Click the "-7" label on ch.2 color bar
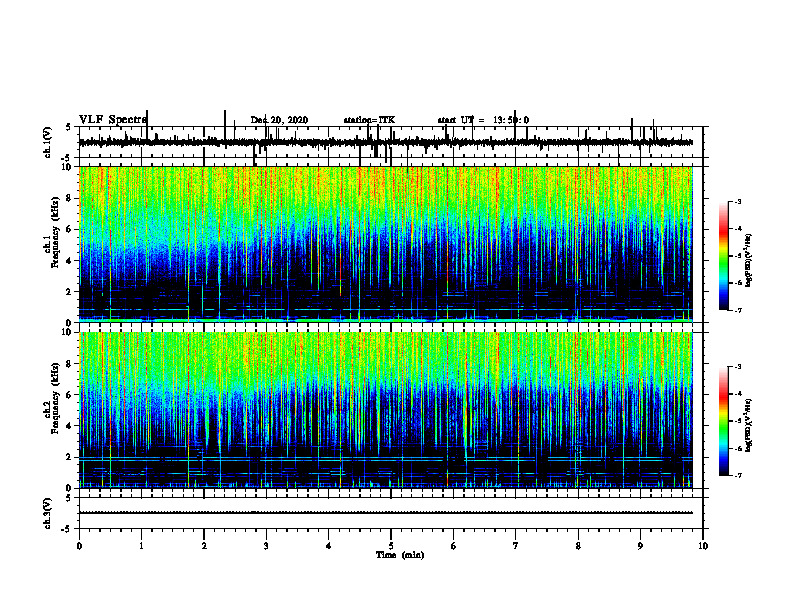The image size is (792, 612). [x=737, y=475]
